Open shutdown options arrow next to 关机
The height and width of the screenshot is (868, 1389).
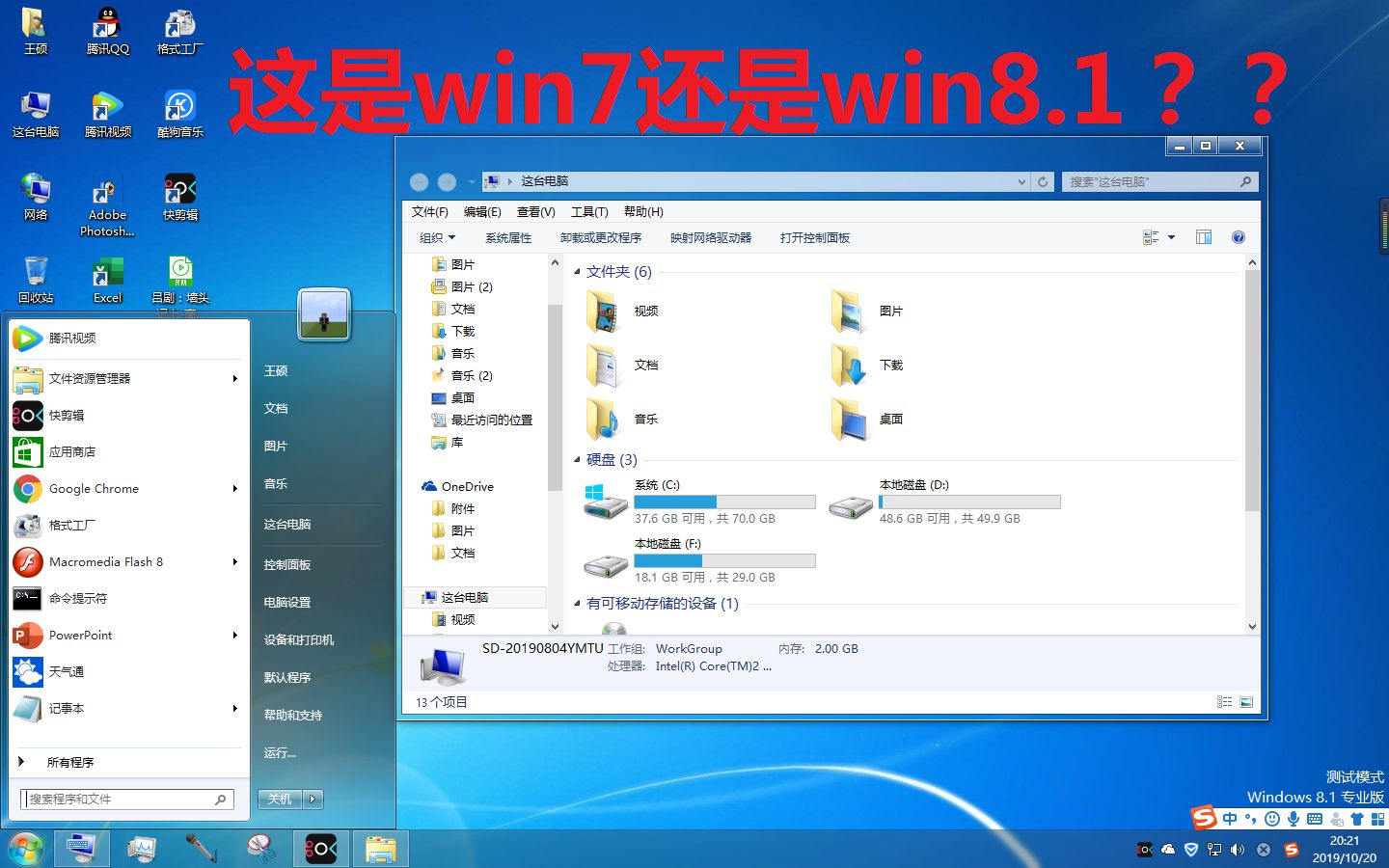[313, 799]
